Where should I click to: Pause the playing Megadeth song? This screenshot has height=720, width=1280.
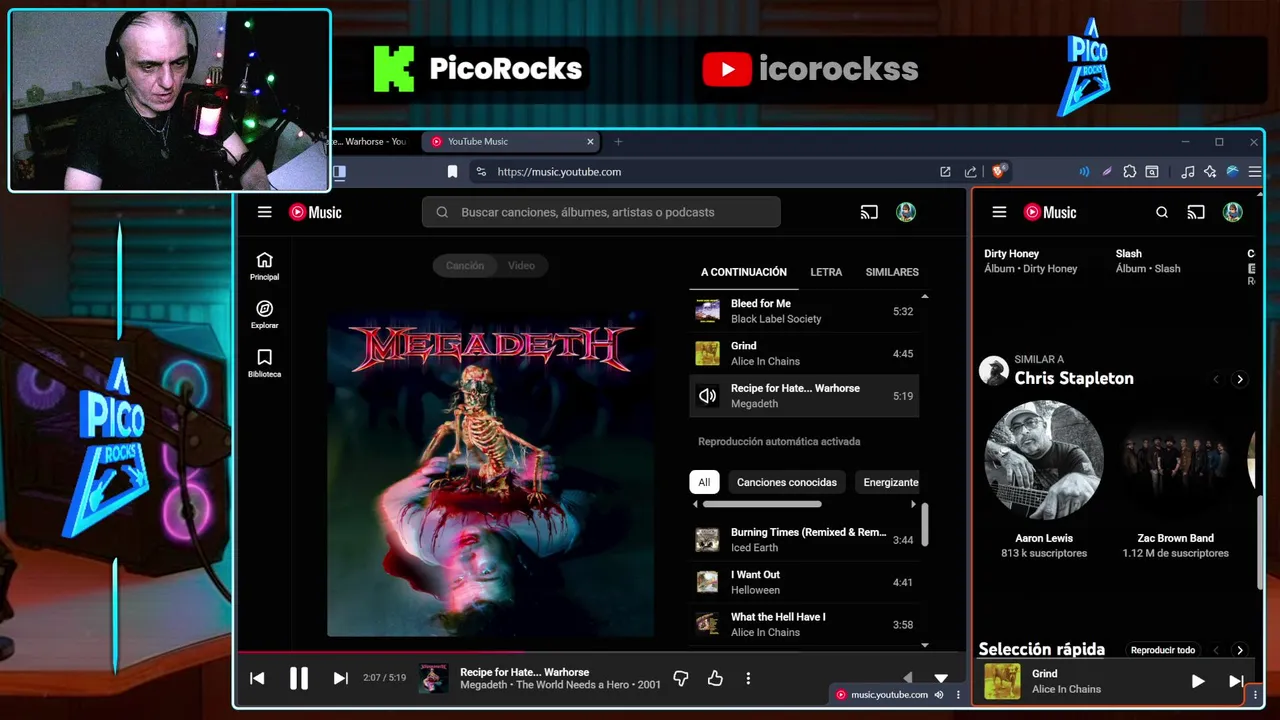299,678
